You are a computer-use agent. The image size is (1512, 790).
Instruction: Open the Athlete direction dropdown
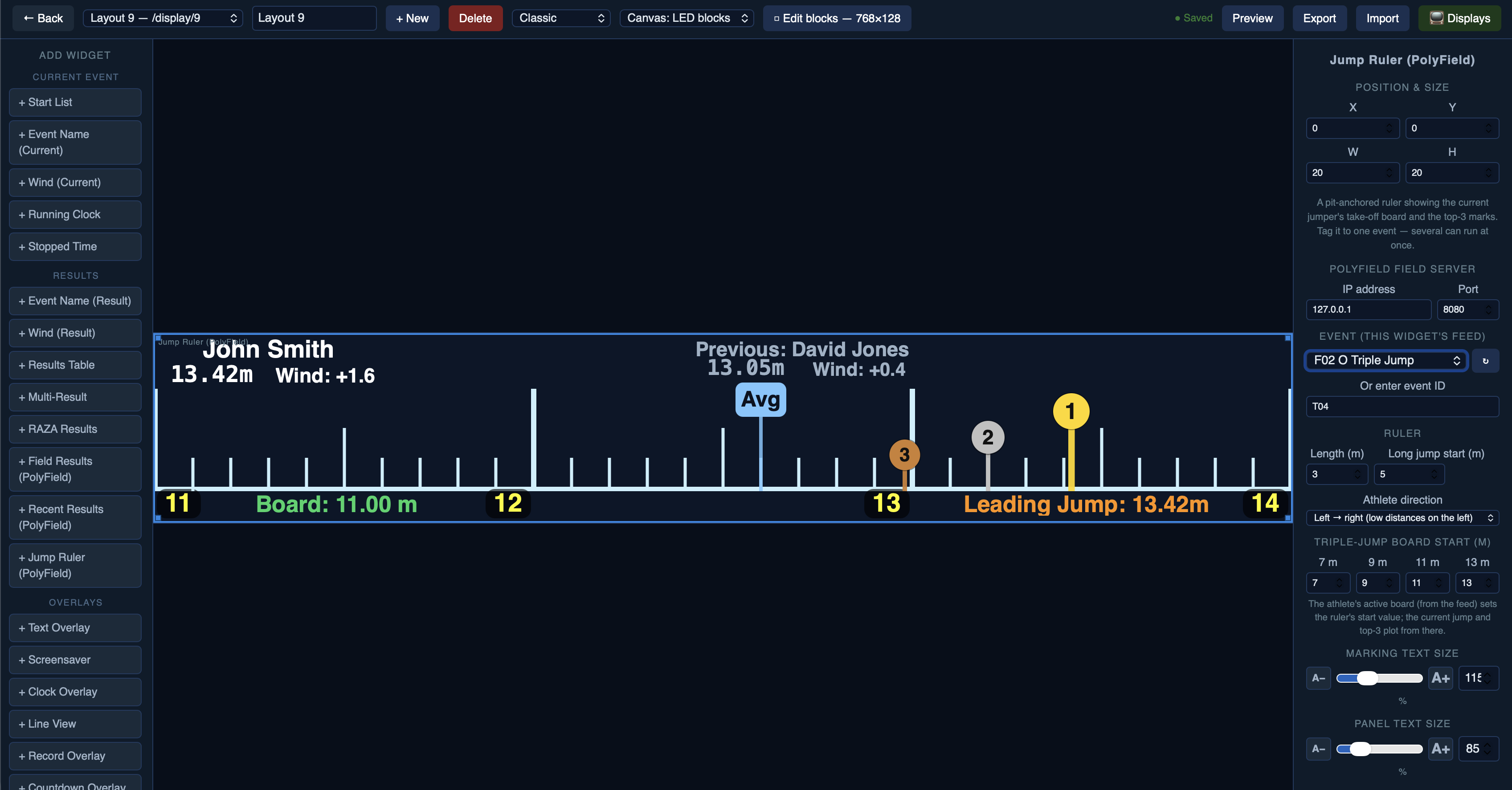coord(1402,517)
